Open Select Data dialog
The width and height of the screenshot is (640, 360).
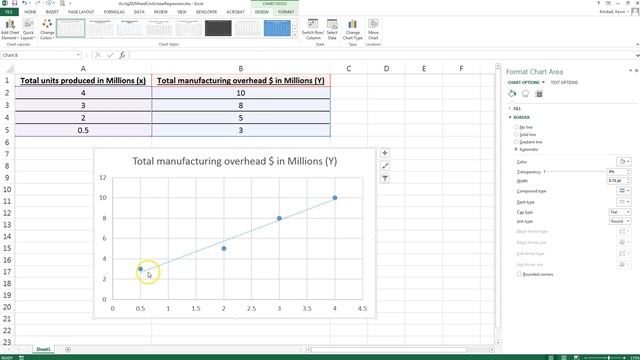[x=332, y=29]
